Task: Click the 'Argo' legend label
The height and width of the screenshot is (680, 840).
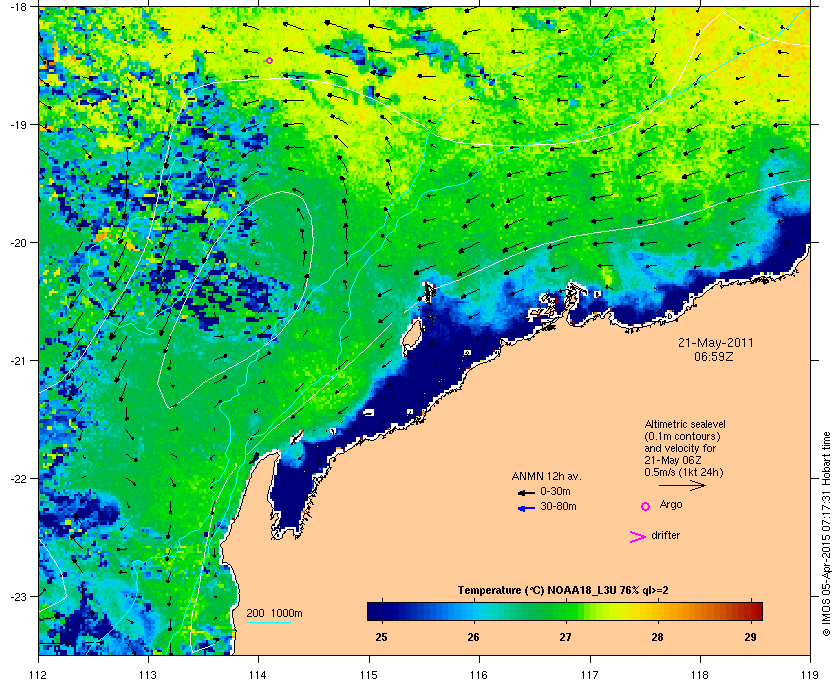Action: point(671,505)
